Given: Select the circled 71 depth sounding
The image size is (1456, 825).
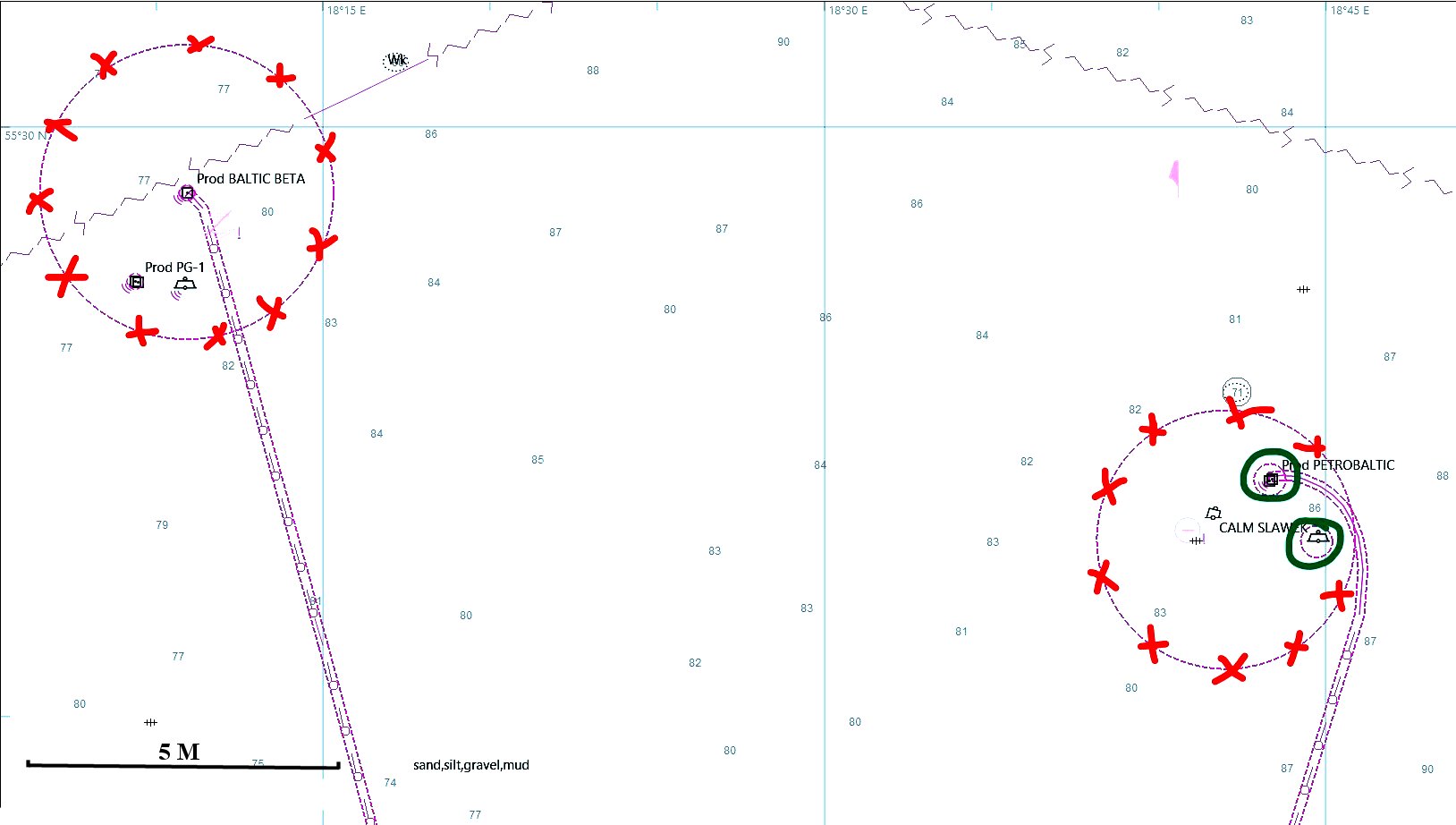Looking at the screenshot, I should (1237, 391).
